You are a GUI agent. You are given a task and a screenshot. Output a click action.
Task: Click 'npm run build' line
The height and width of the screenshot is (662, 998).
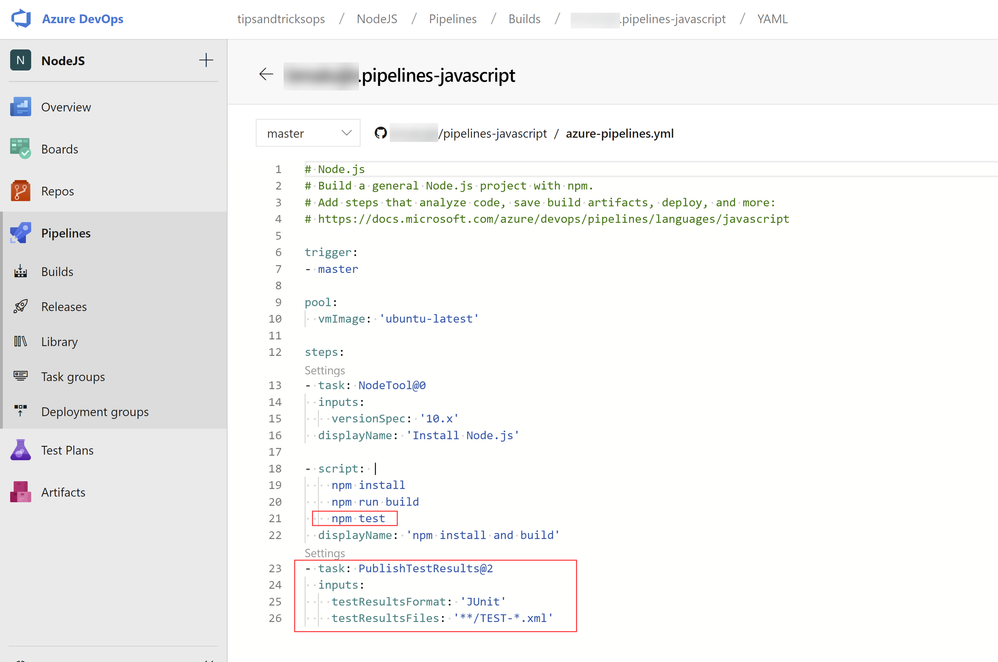(375, 502)
